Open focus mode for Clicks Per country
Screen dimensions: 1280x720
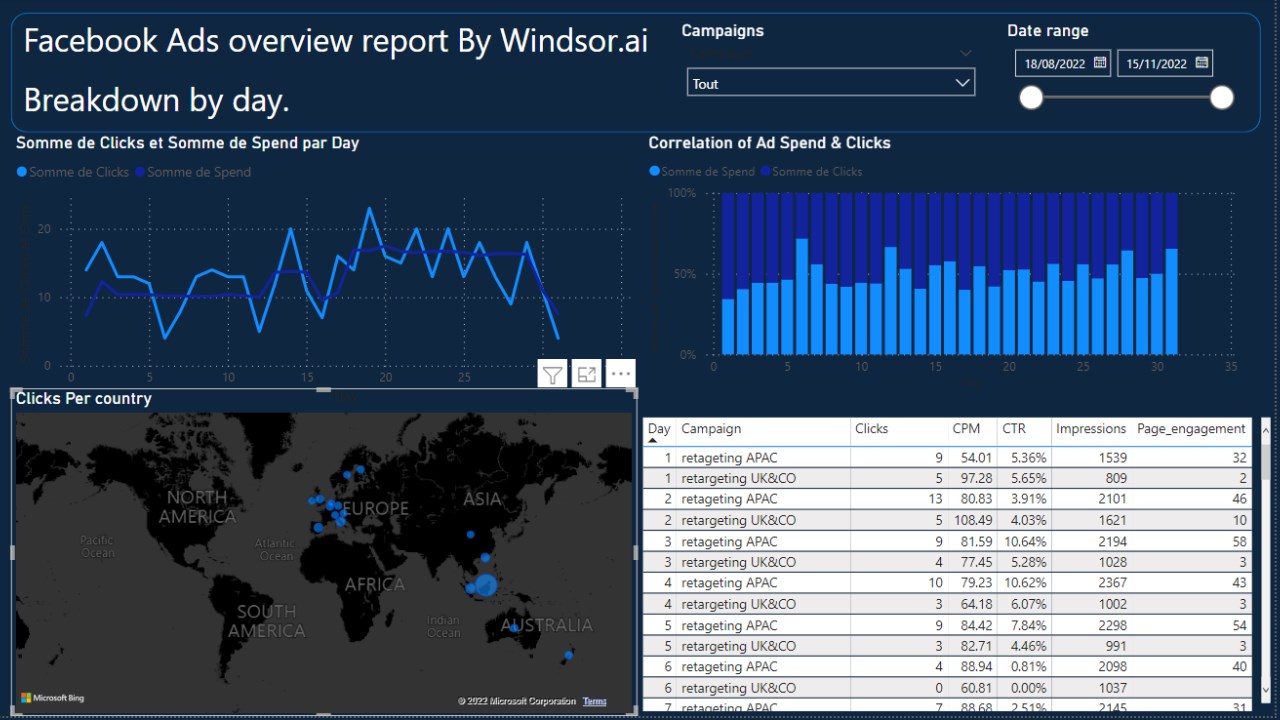[587, 375]
